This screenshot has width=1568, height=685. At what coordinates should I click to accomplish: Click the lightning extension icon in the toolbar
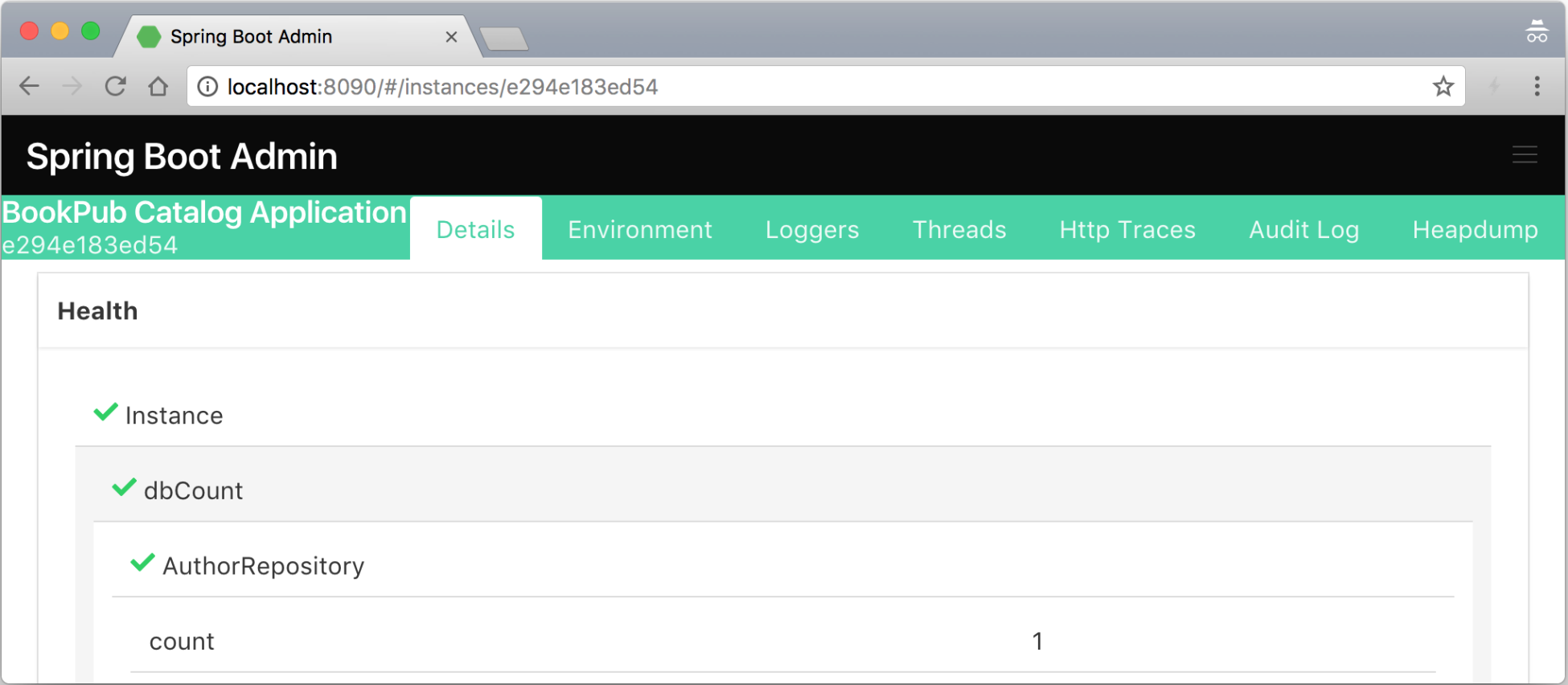(1494, 86)
